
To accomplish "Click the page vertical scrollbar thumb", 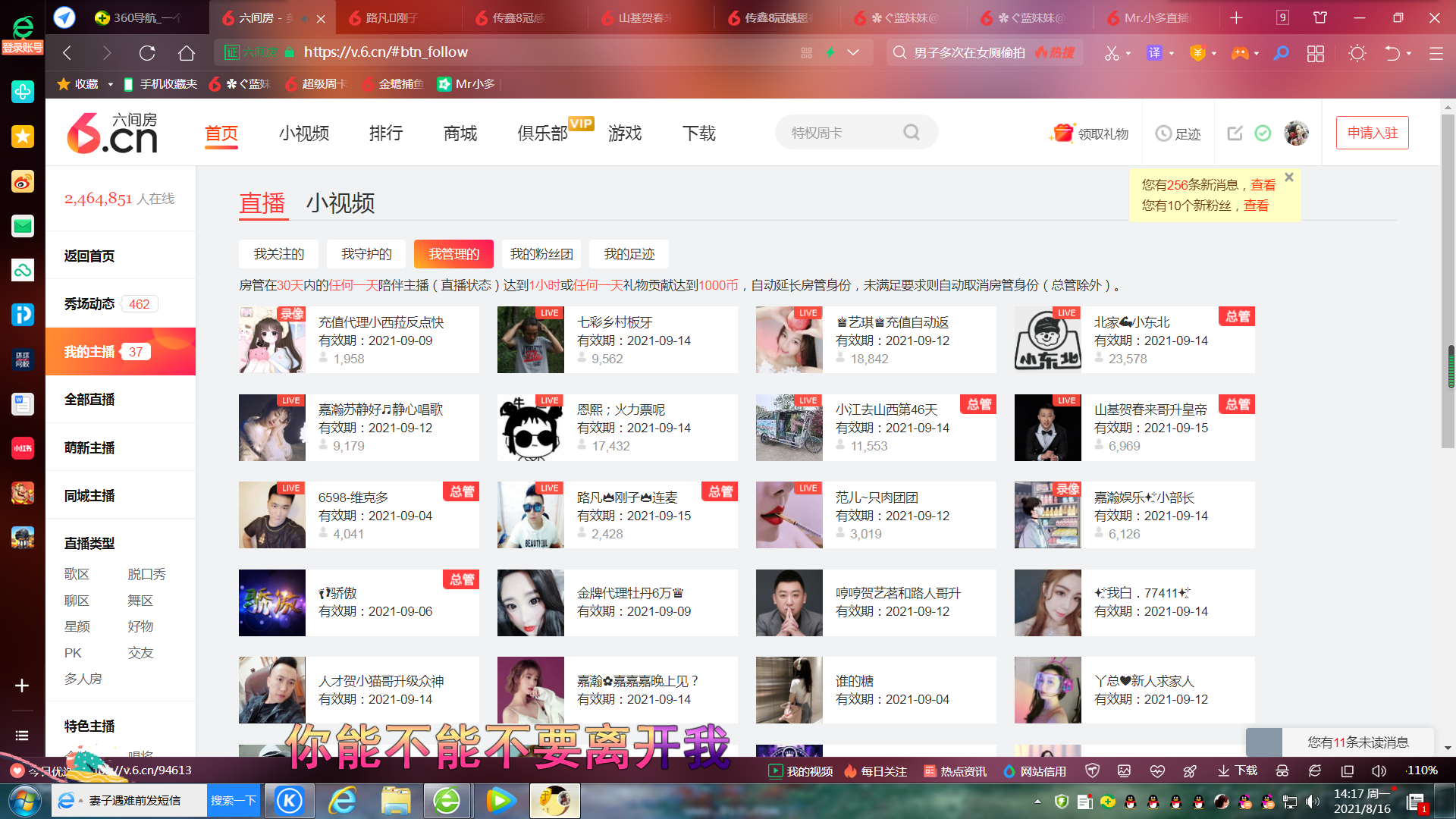I will (1448, 281).
